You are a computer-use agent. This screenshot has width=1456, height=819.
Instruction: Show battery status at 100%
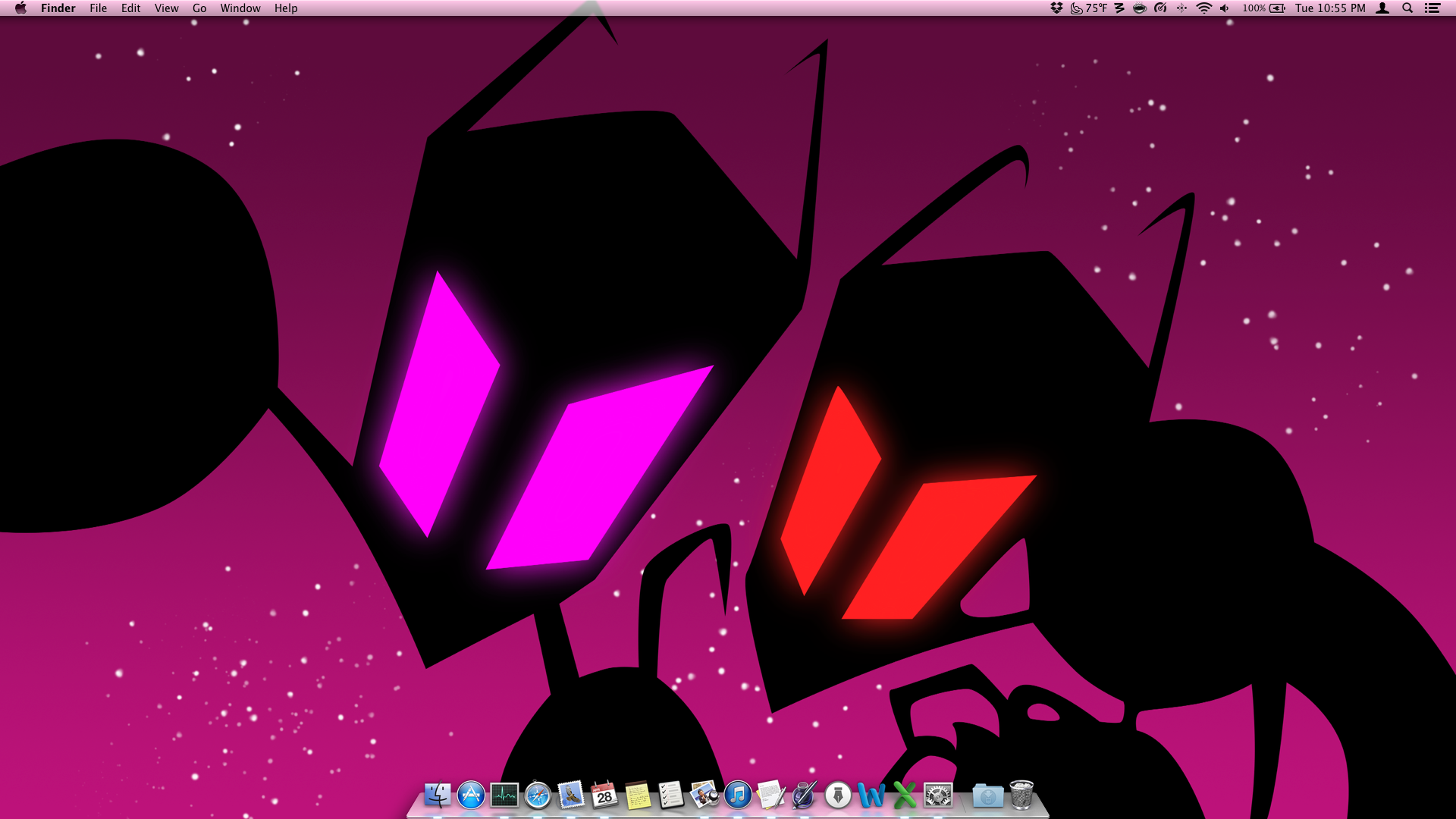1263,8
